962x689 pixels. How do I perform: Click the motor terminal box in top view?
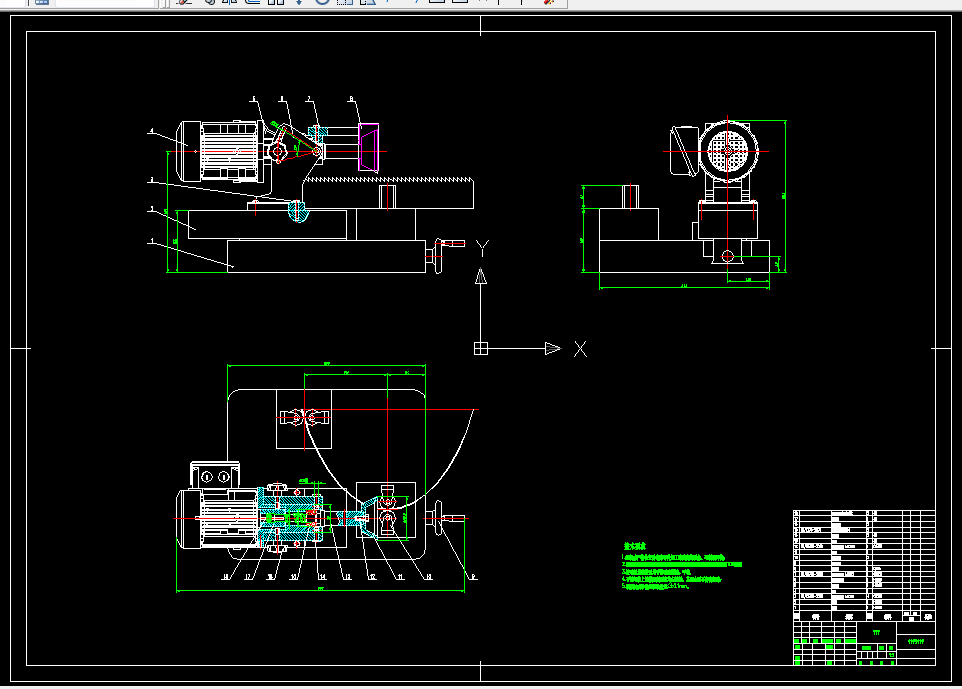tap(215, 475)
